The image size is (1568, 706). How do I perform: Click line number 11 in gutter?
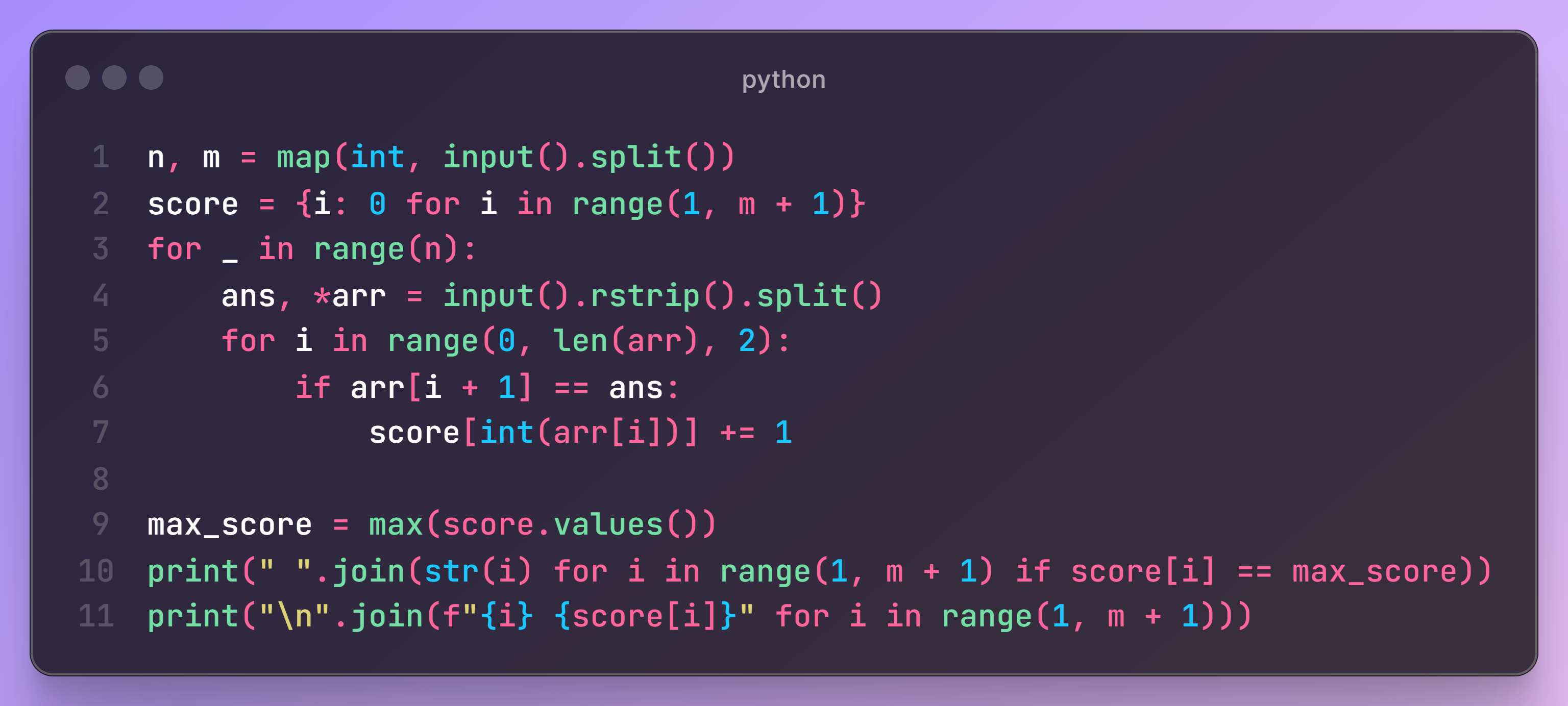[96, 616]
